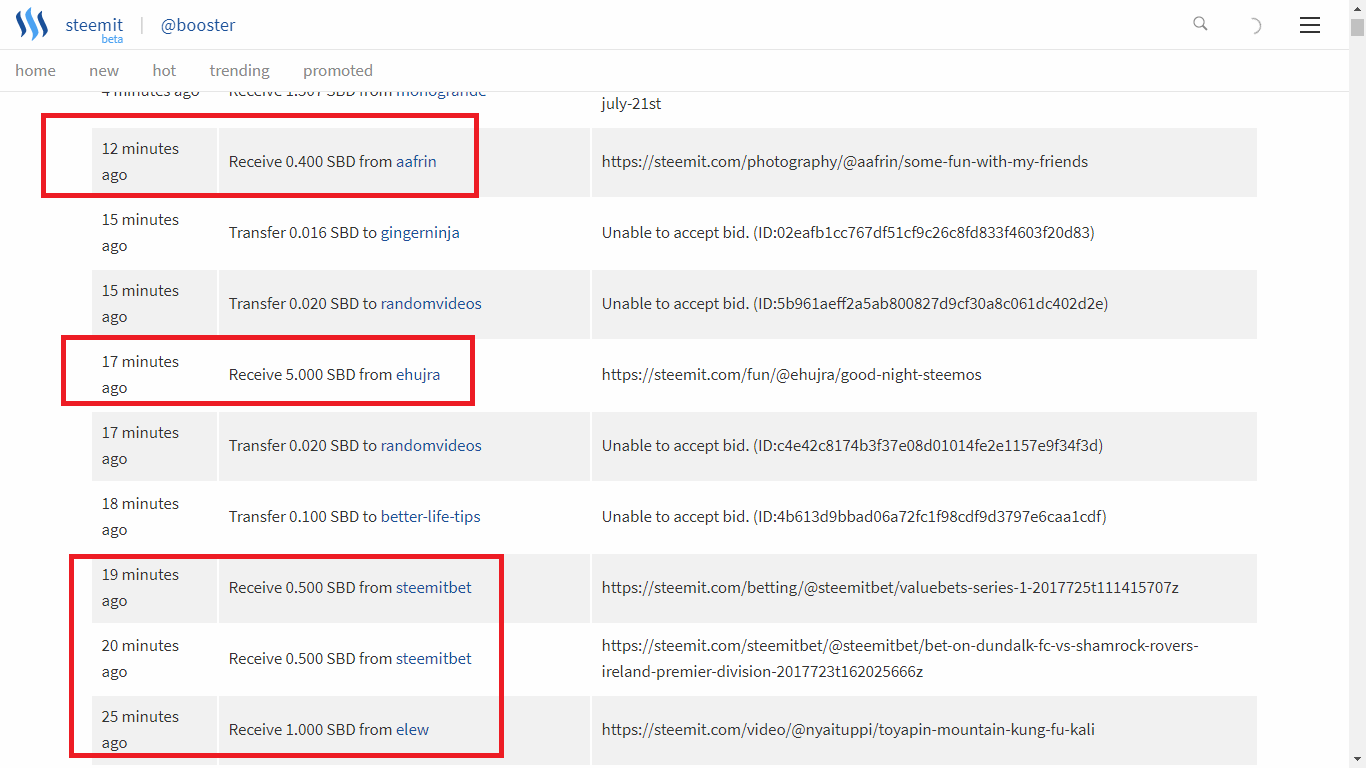Open the hamburger menu icon

click(1310, 25)
